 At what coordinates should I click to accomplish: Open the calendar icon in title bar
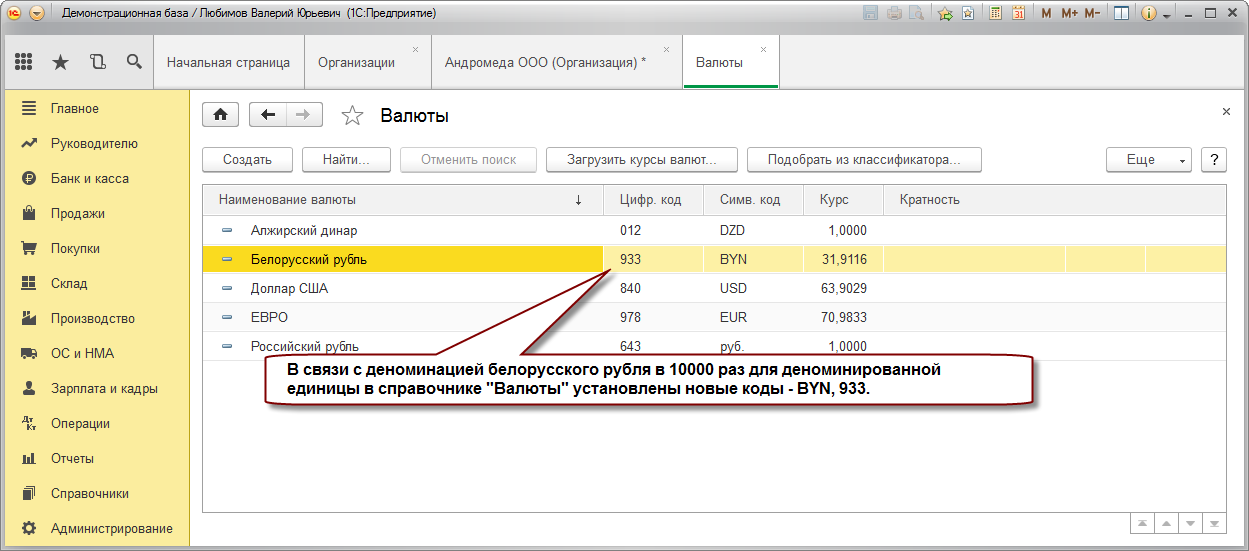tap(1018, 13)
